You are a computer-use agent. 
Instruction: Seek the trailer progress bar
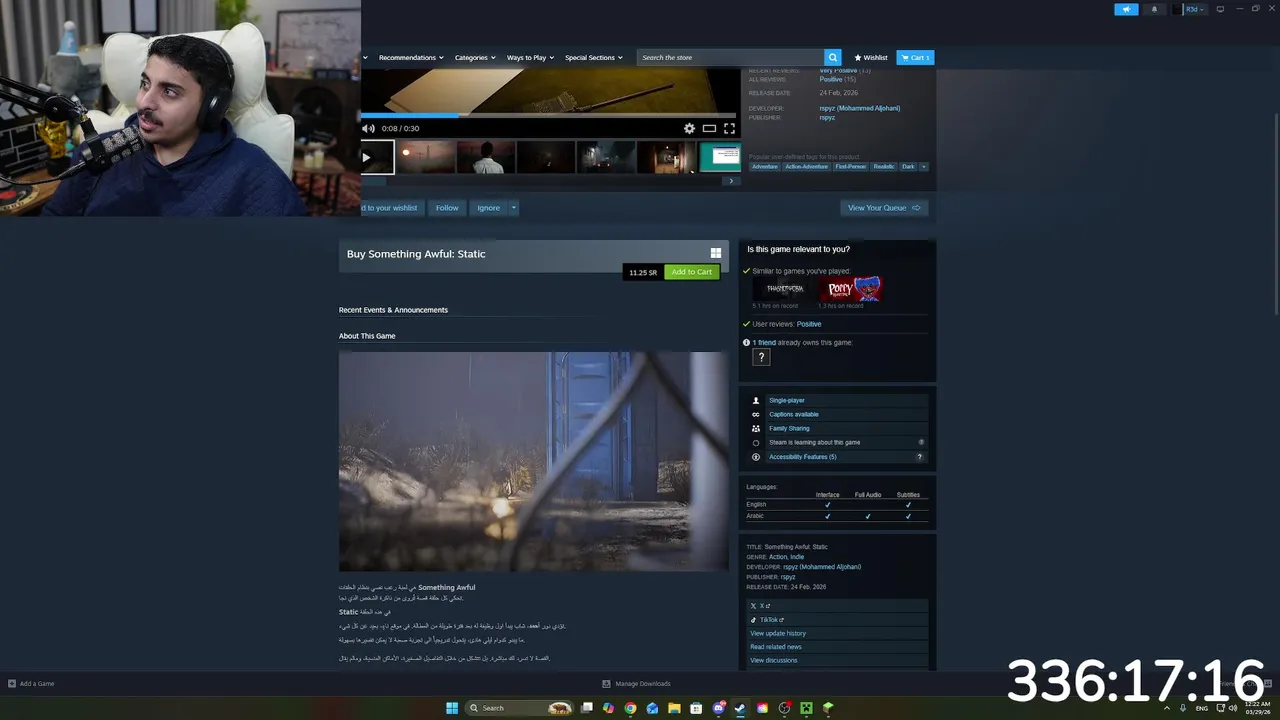click(x=548, y=115)
